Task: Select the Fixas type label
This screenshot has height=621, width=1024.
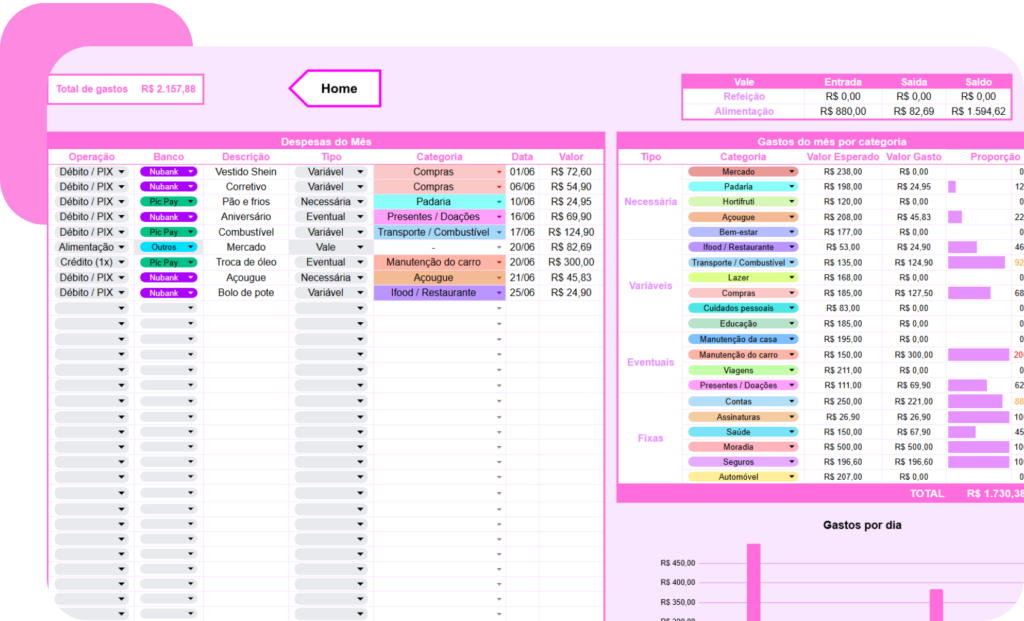Action: click(650, 438)
